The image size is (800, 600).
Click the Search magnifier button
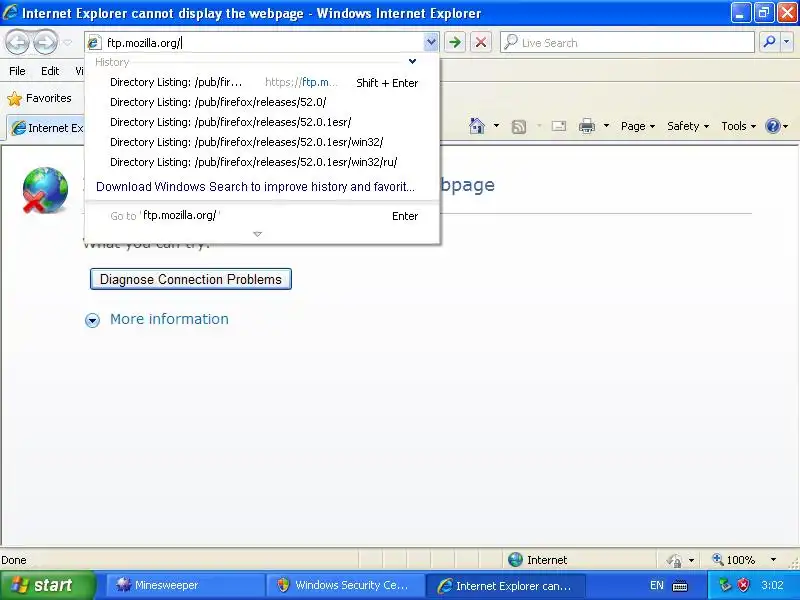coord(769,42)
